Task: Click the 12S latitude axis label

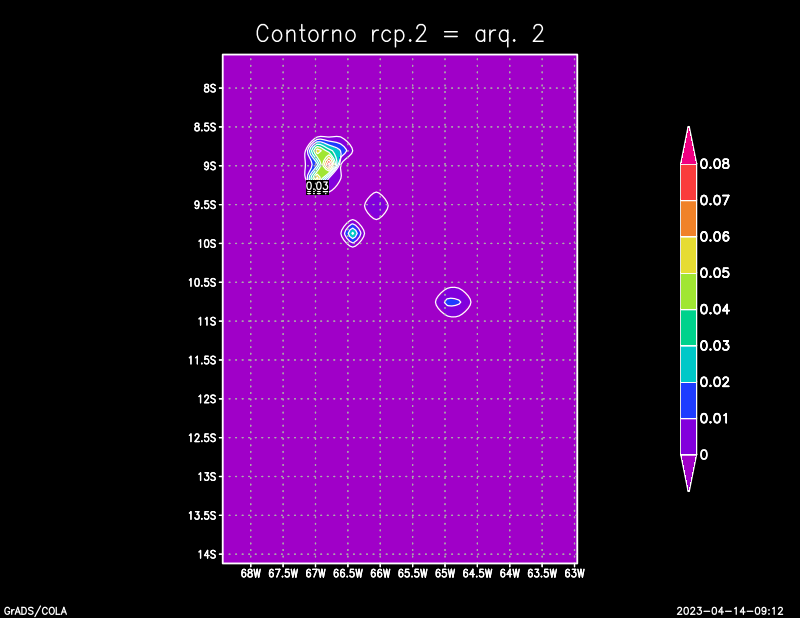Action: pyautogui.click(x=209, y=399)
